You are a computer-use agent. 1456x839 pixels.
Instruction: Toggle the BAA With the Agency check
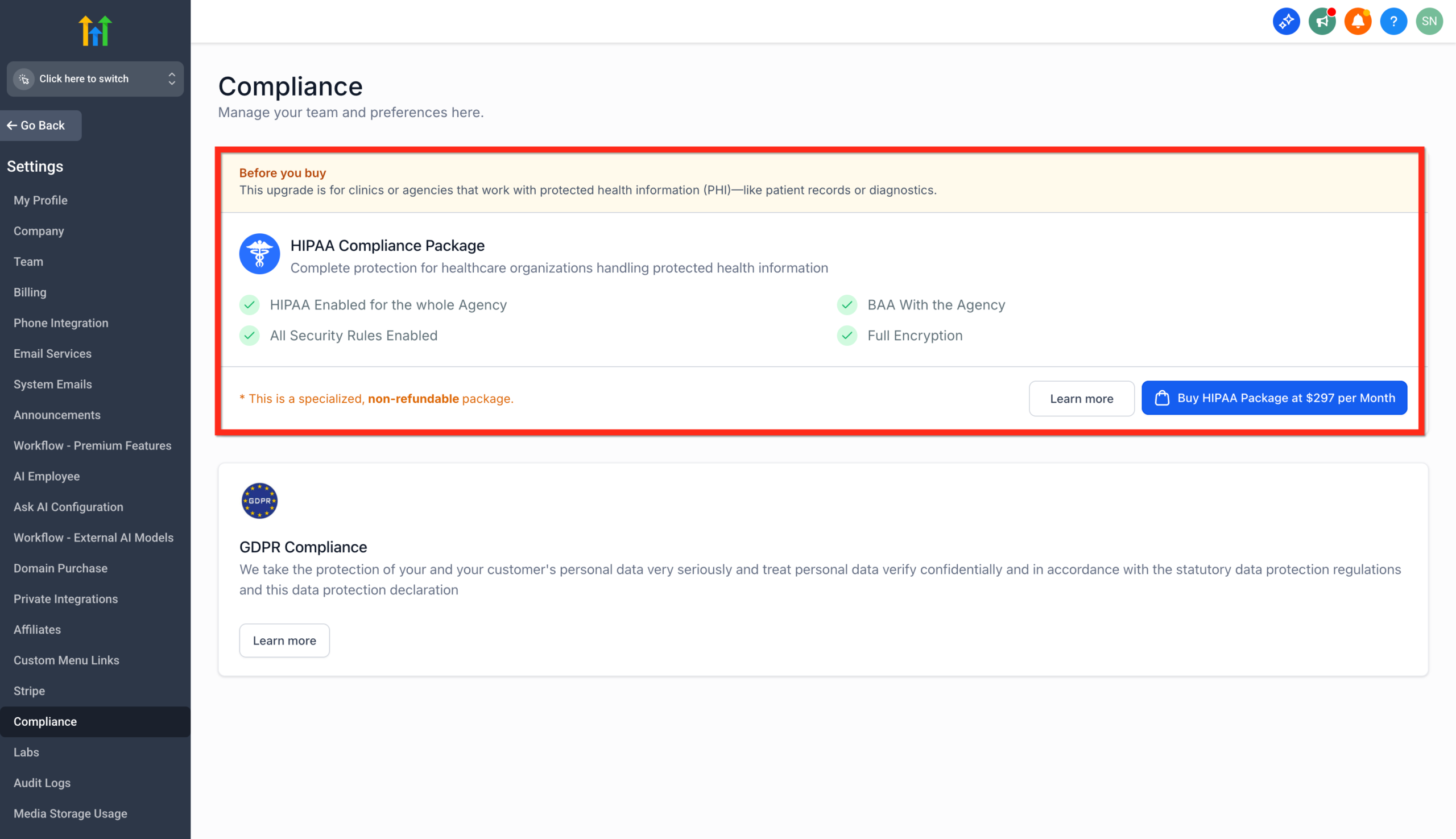pos(847,305)
